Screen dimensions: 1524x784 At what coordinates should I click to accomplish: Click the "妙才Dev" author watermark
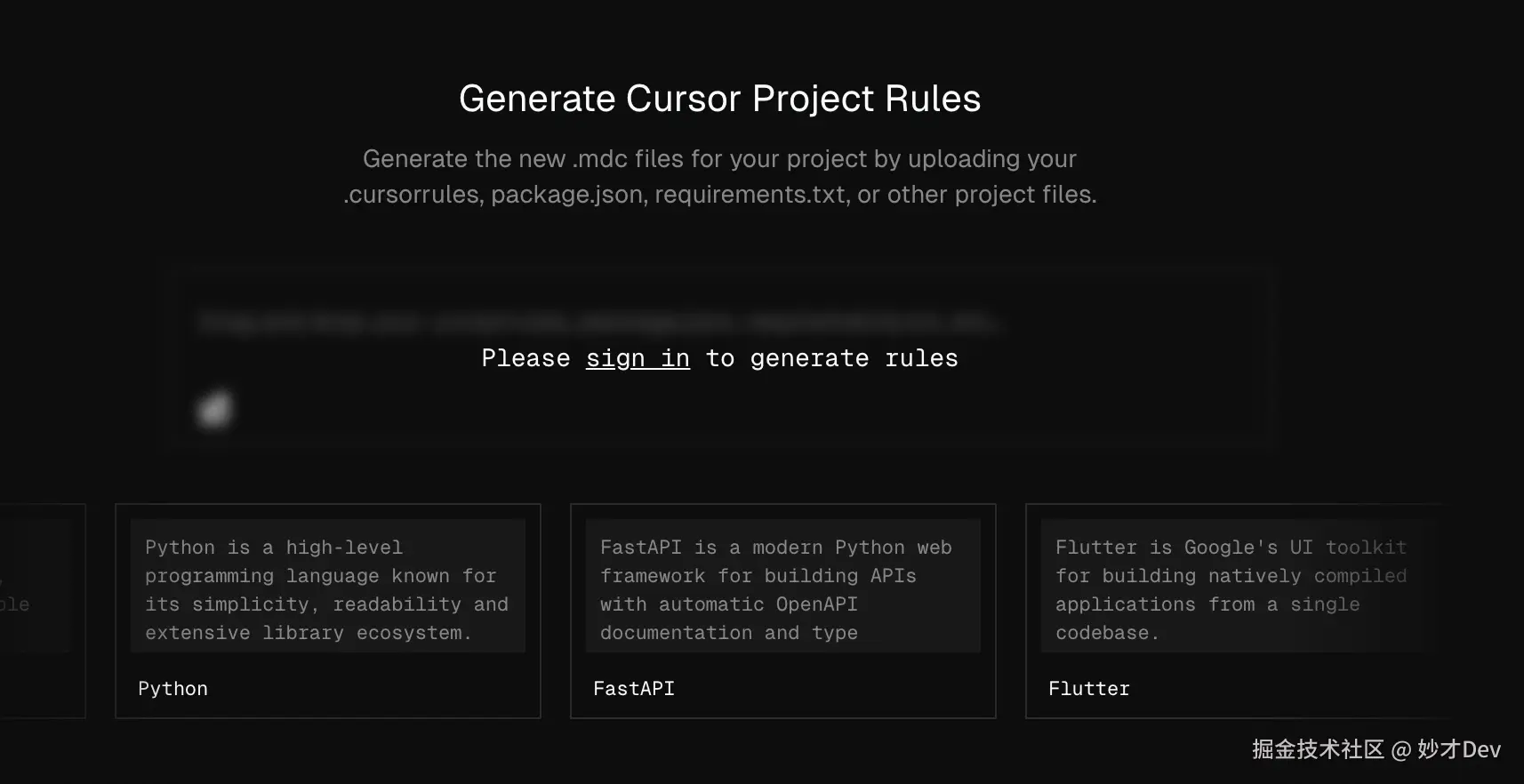coord(1459,749)
